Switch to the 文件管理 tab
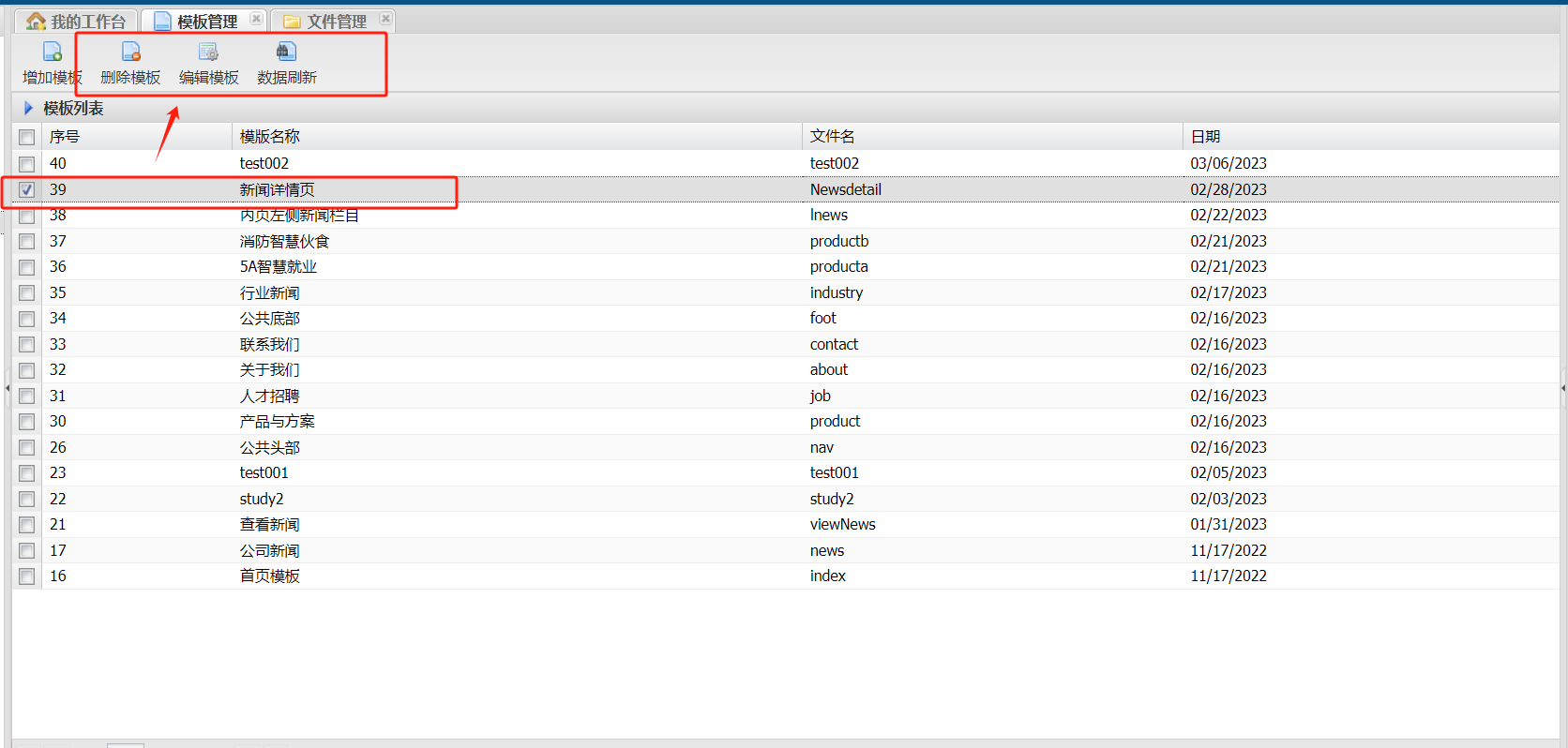1568x748 pixels. [336, 22]
